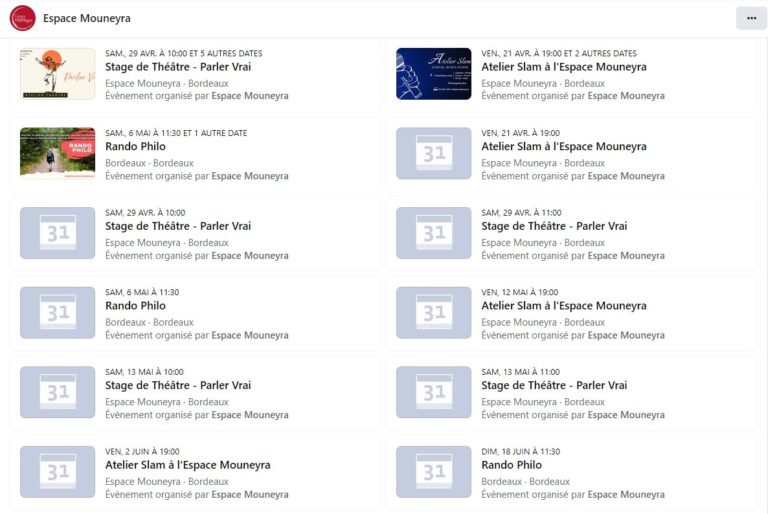Screen dimensions: 768x514
Task: Click calendar icon for 29 avr. 11:00 Stage
Action: [433, 233]
